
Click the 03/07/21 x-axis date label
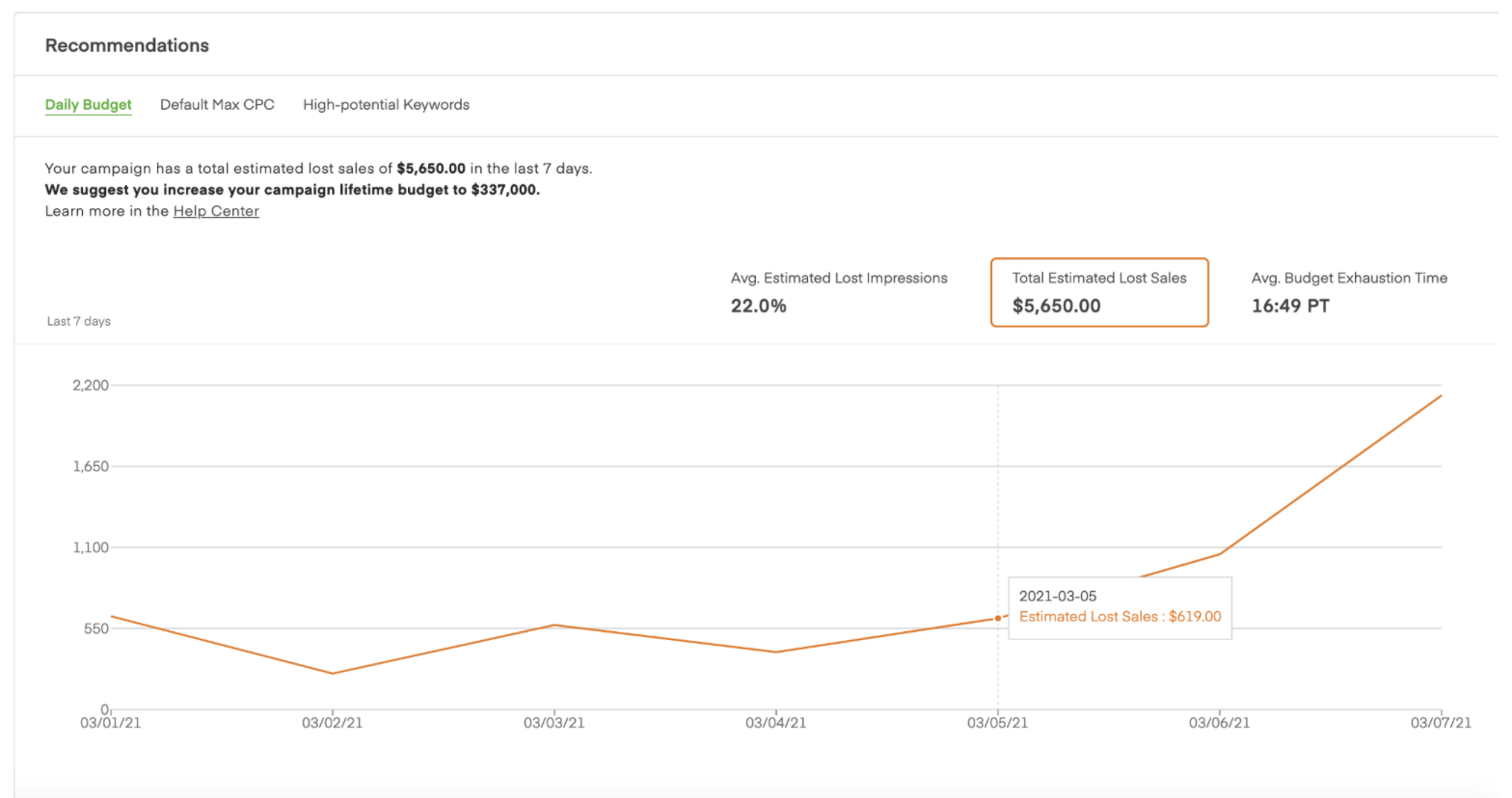(1440, 723)
